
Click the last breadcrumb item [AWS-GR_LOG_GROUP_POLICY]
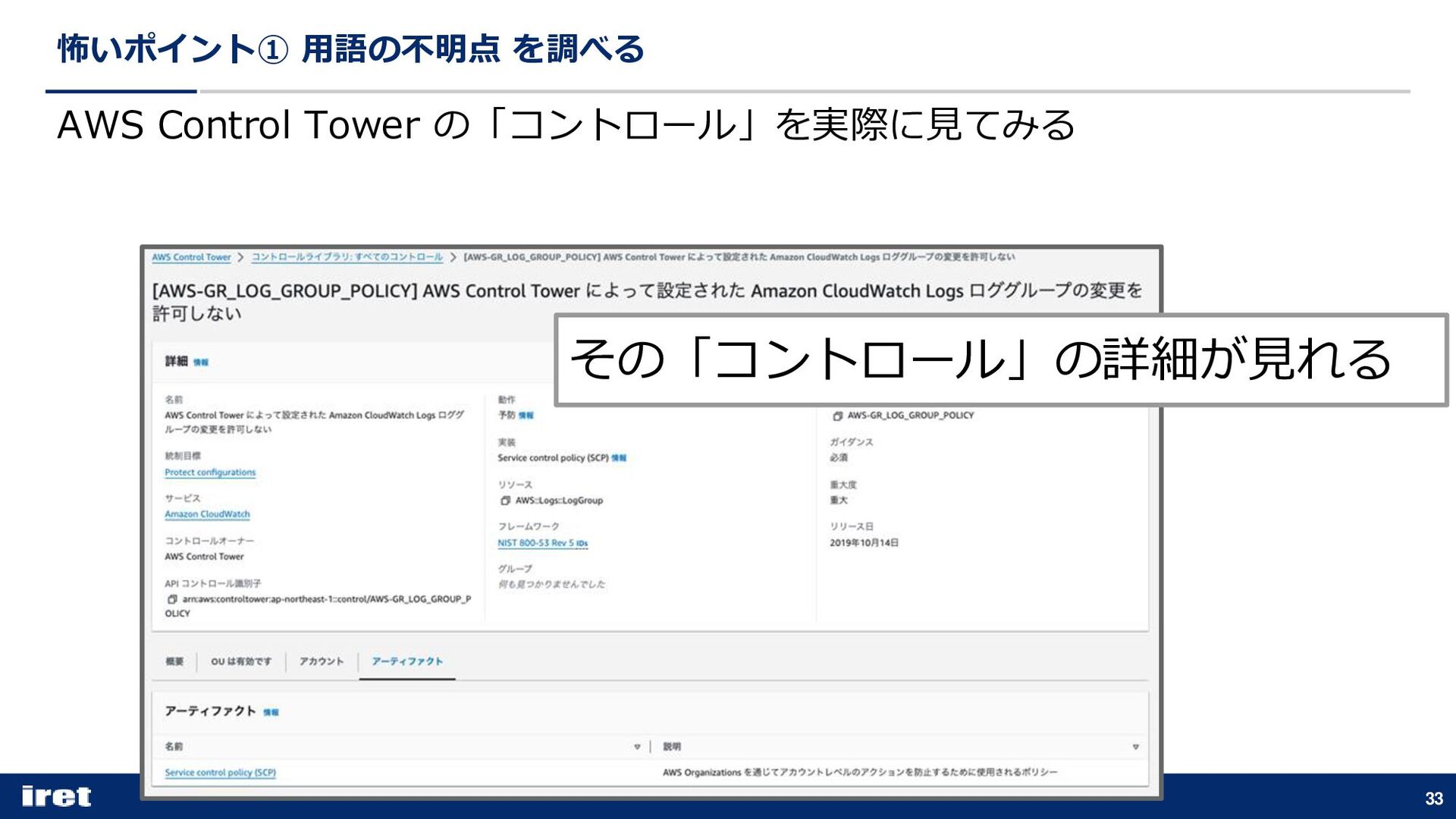tap(739, 257)
